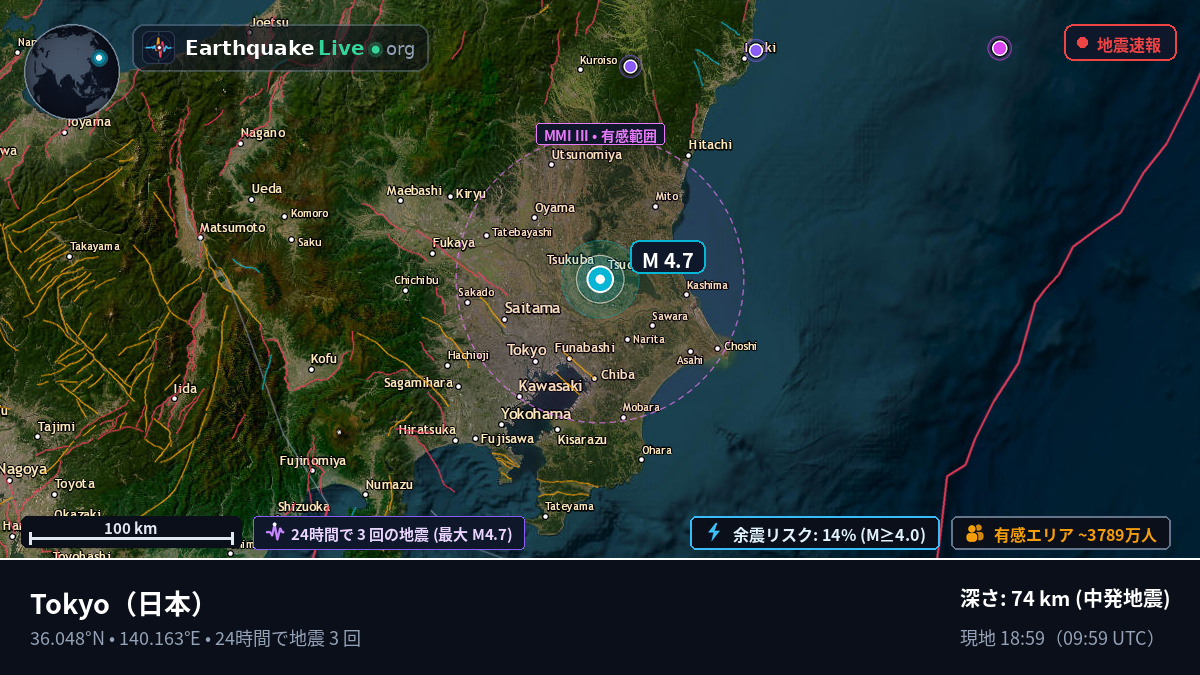Click the Nagoya city label
The image size is (1200, 675).
(x=22, y=469)
